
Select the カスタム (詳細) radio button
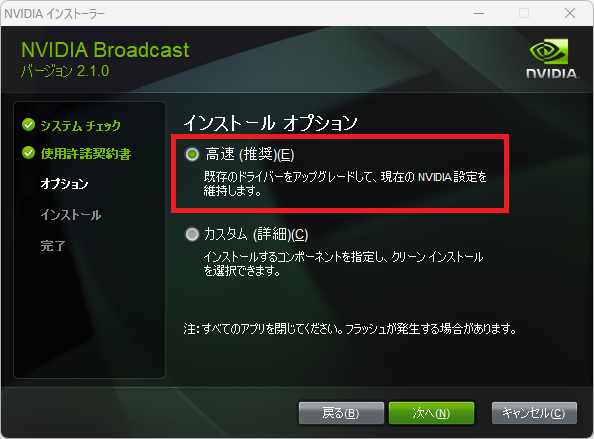pos(192,234)
